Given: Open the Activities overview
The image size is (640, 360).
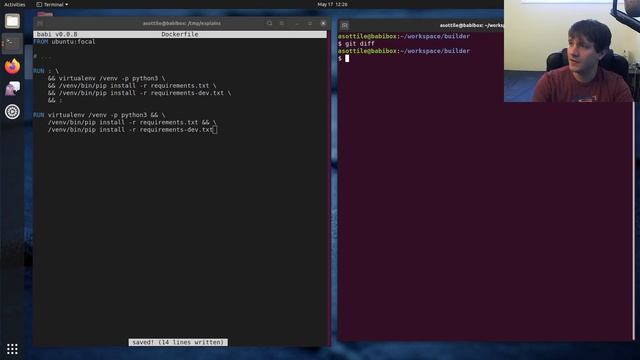Looking at the screenshot, I should click(15, 4).
